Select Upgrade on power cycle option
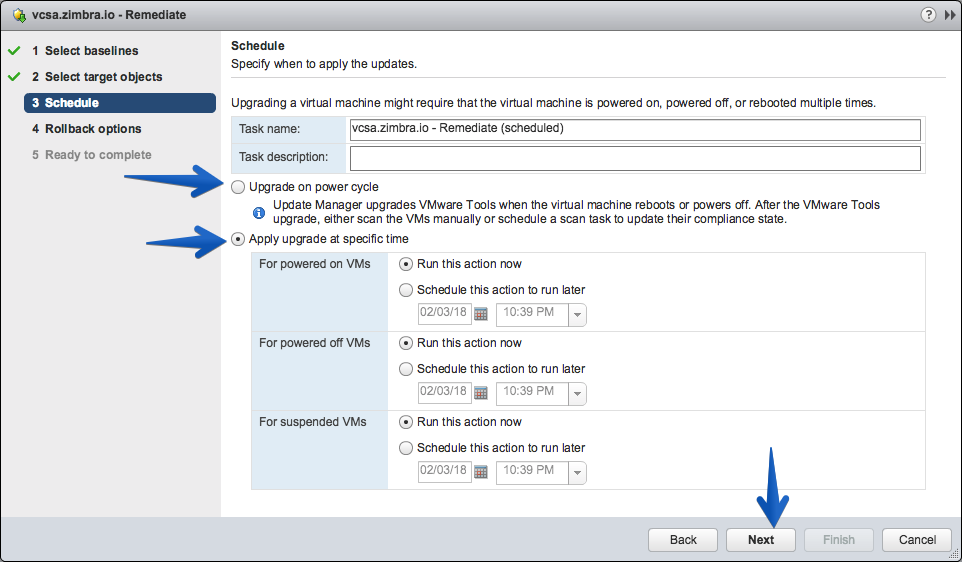Screen dimensions: 962x562 click(x=238, y=187)
